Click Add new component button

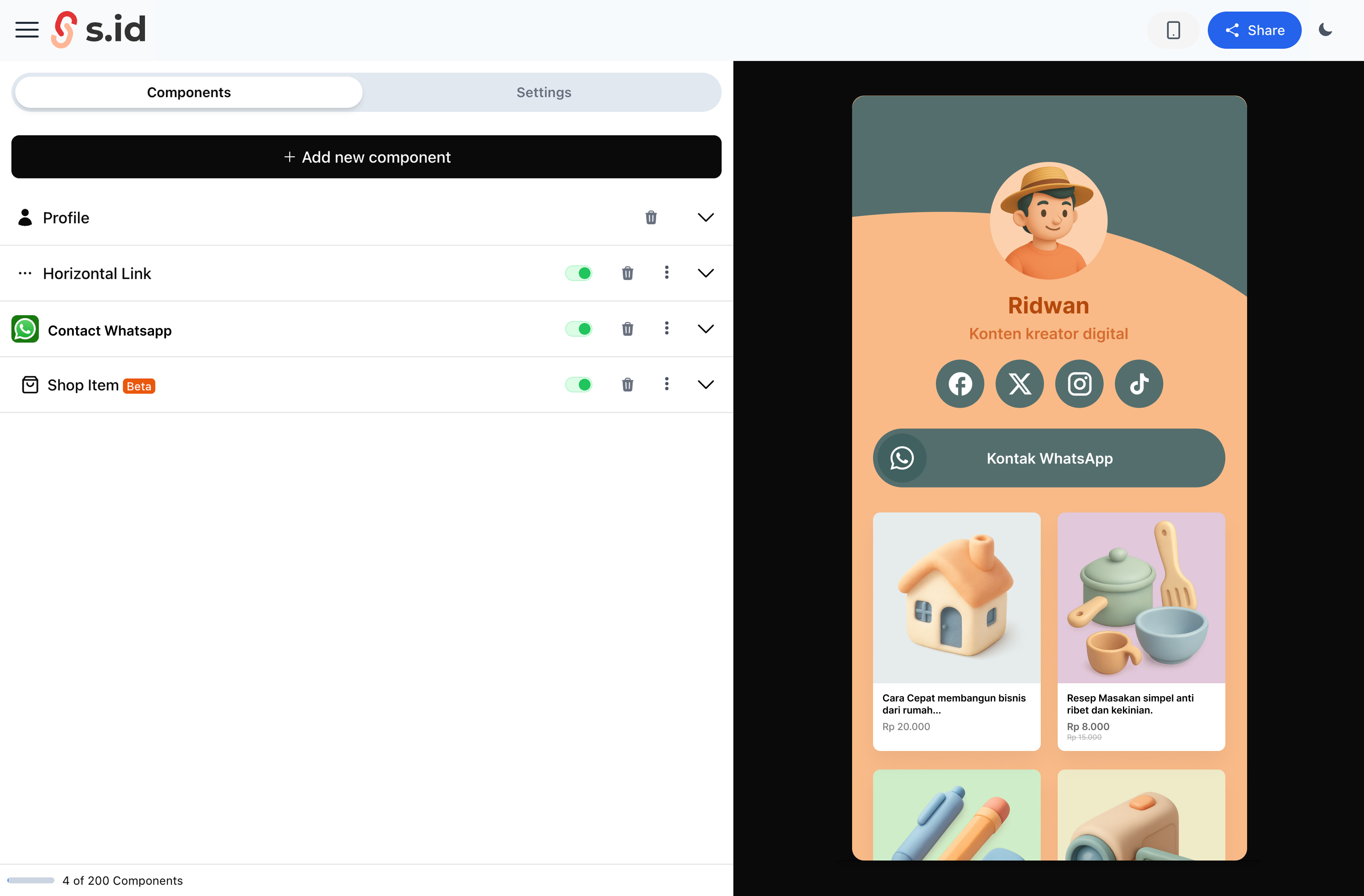(x=366, y=157)
